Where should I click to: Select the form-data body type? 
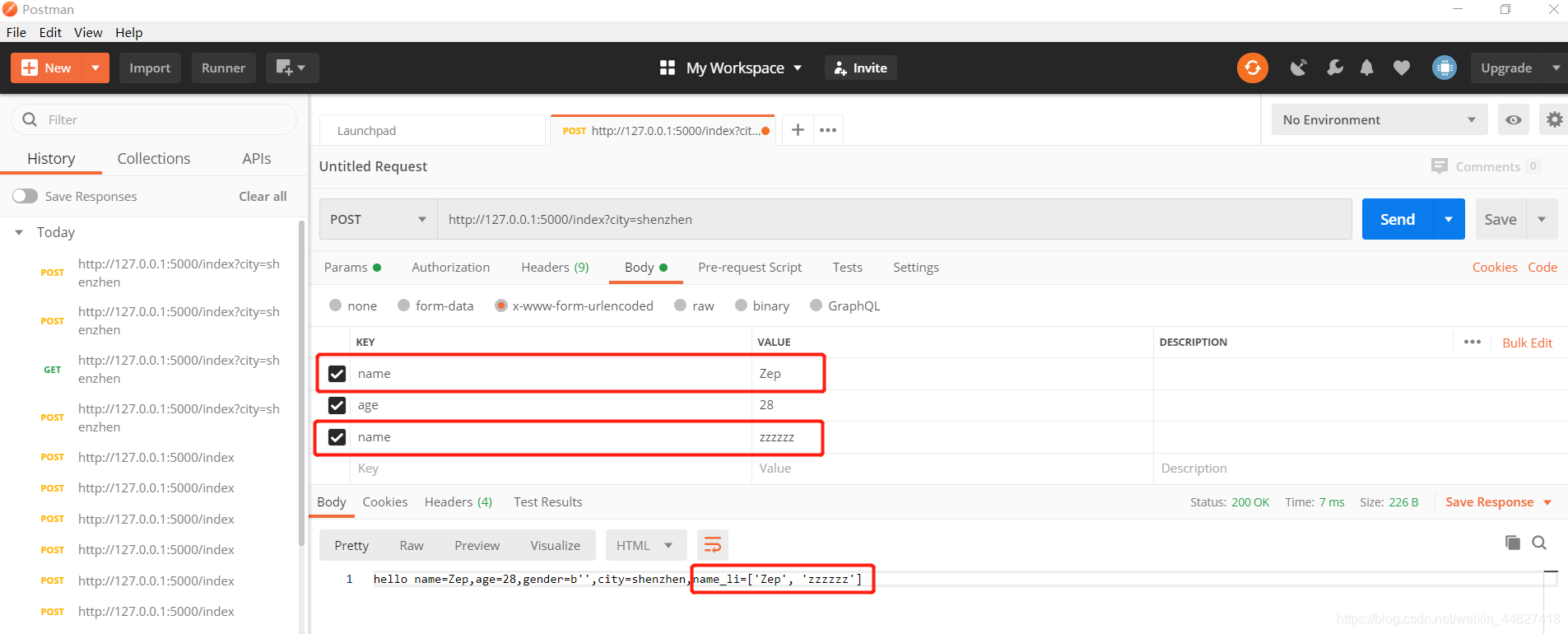(403, 305)
